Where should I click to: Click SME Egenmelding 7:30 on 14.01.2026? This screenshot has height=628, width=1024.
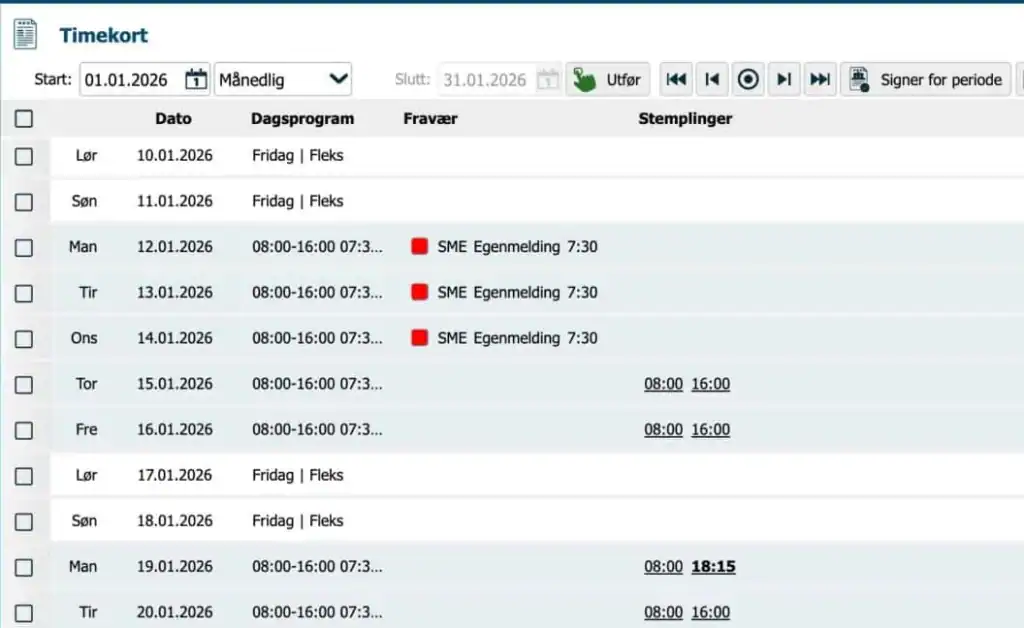point(517,338)
